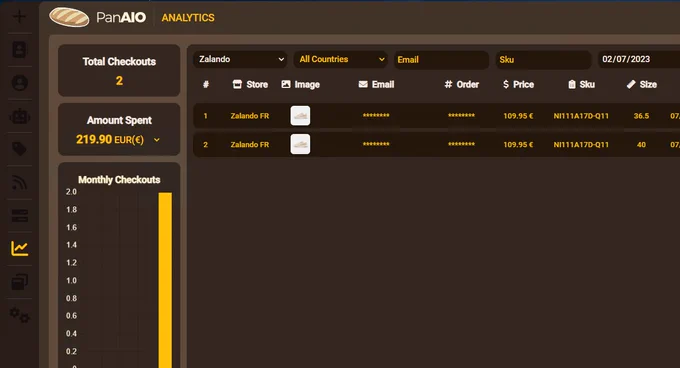Open the accounts user icon in sidebar
This screenshot has height=368, width=680.
coord(20,83)
